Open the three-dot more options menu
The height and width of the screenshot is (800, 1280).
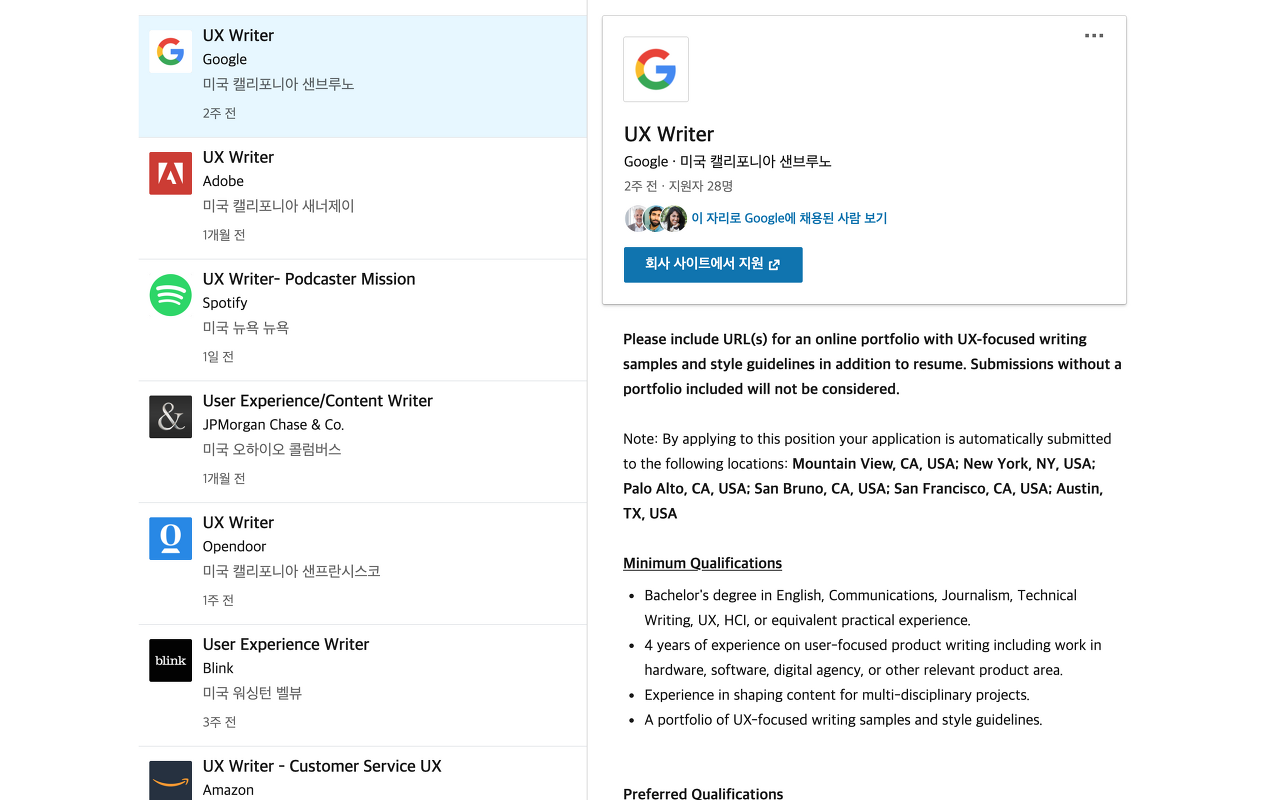(1094, 36)
